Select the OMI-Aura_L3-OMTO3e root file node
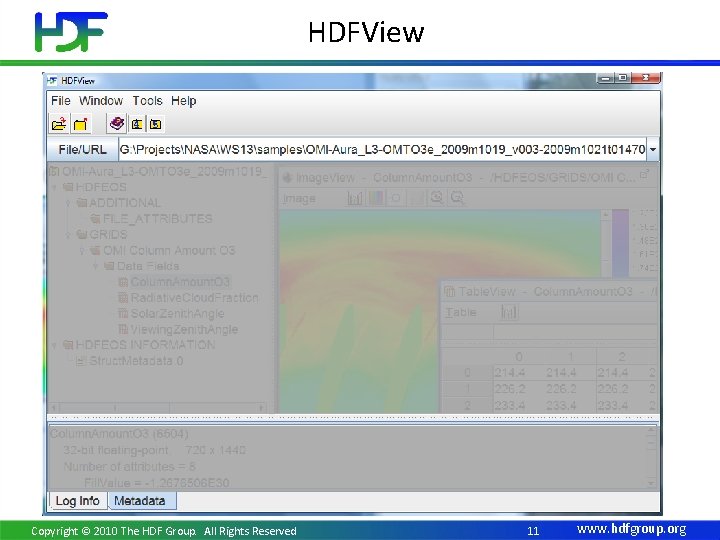720x540 pixels. [x=158, y=172]
